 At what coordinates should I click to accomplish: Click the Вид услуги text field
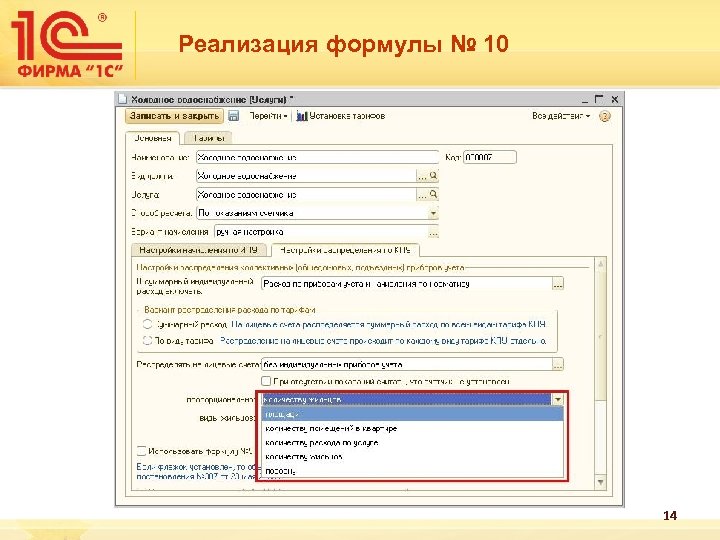coord(306,176)
